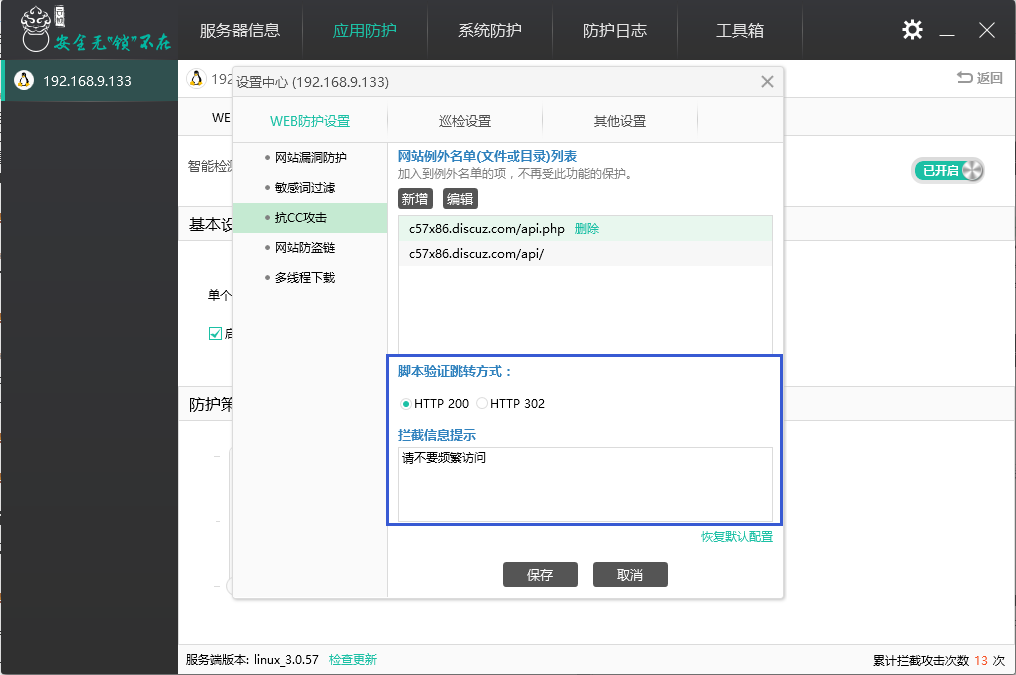Viewport: 1016px width, 675px height.
Task: Open the 防护日志 tab
Action: point(615,30)
